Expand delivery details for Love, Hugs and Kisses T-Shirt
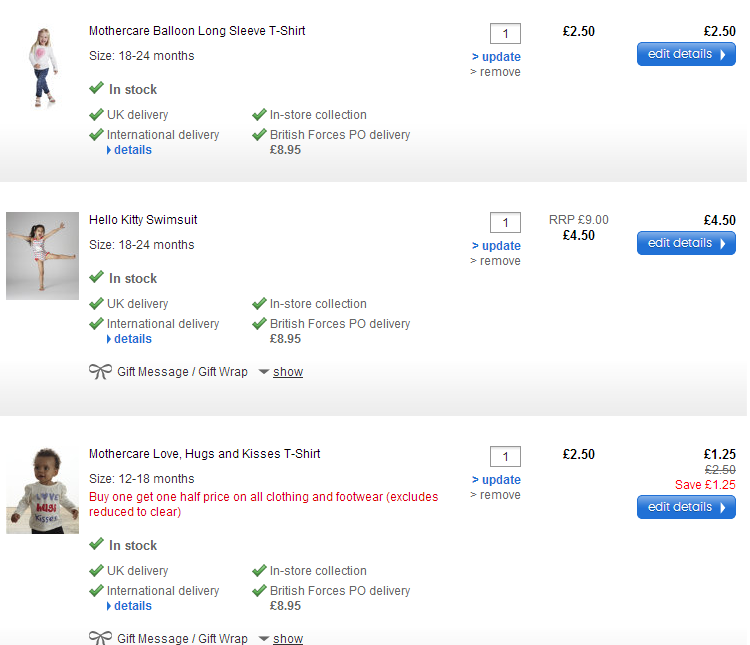 (132, 606)
